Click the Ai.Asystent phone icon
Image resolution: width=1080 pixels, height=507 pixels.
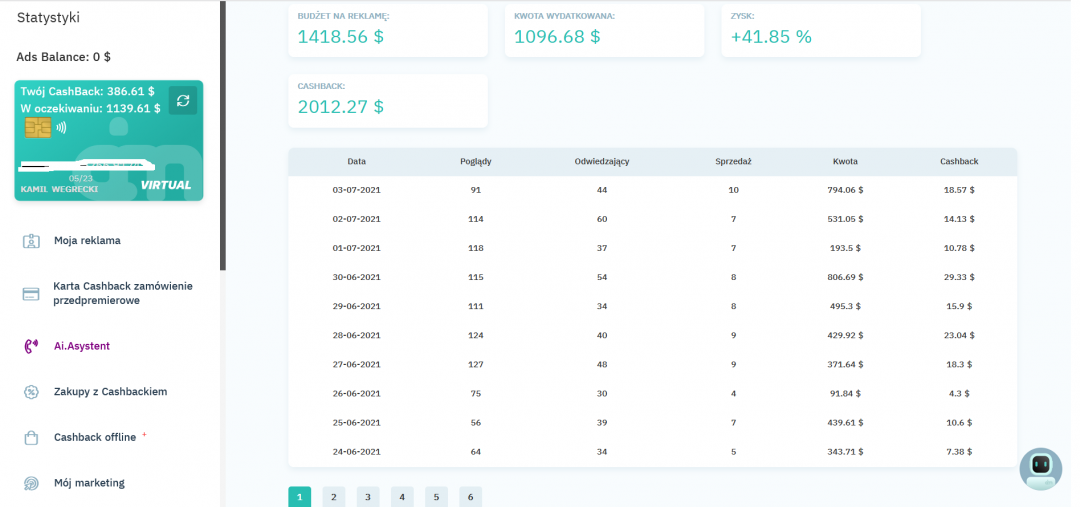tap(31, 347)
